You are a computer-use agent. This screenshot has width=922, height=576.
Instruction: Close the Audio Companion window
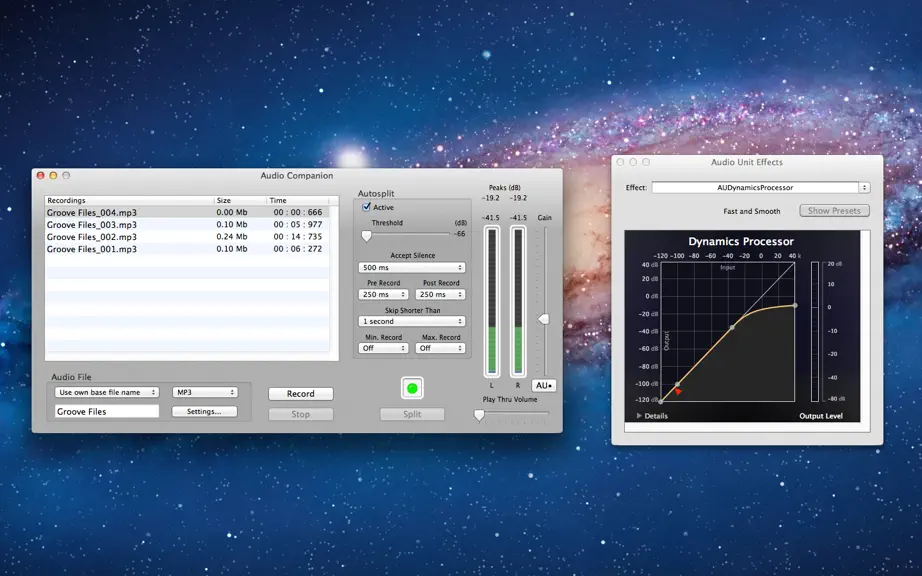(41, 175)
